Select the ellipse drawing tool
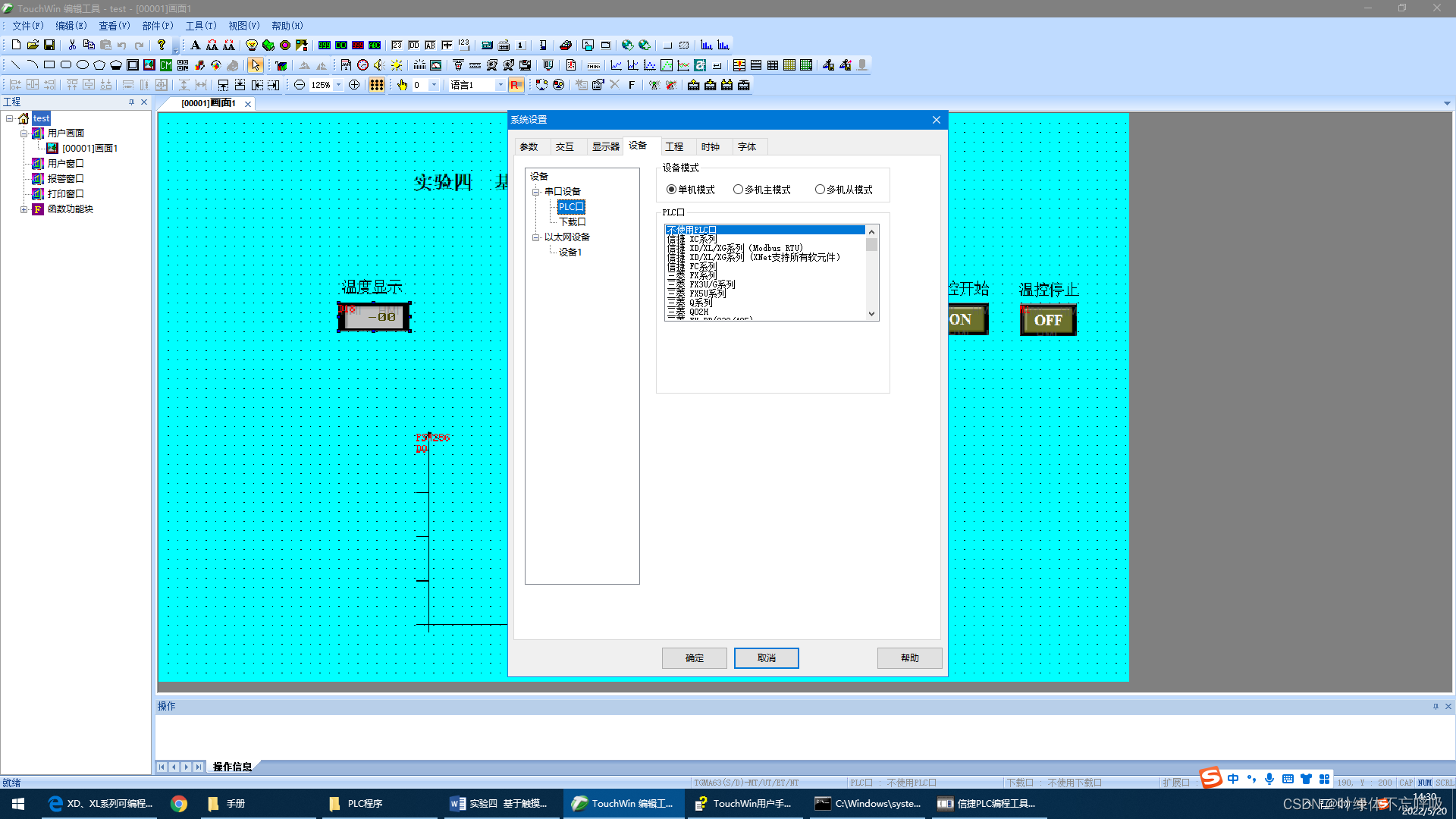This screenshot has width=1456, height=819. 83,65
